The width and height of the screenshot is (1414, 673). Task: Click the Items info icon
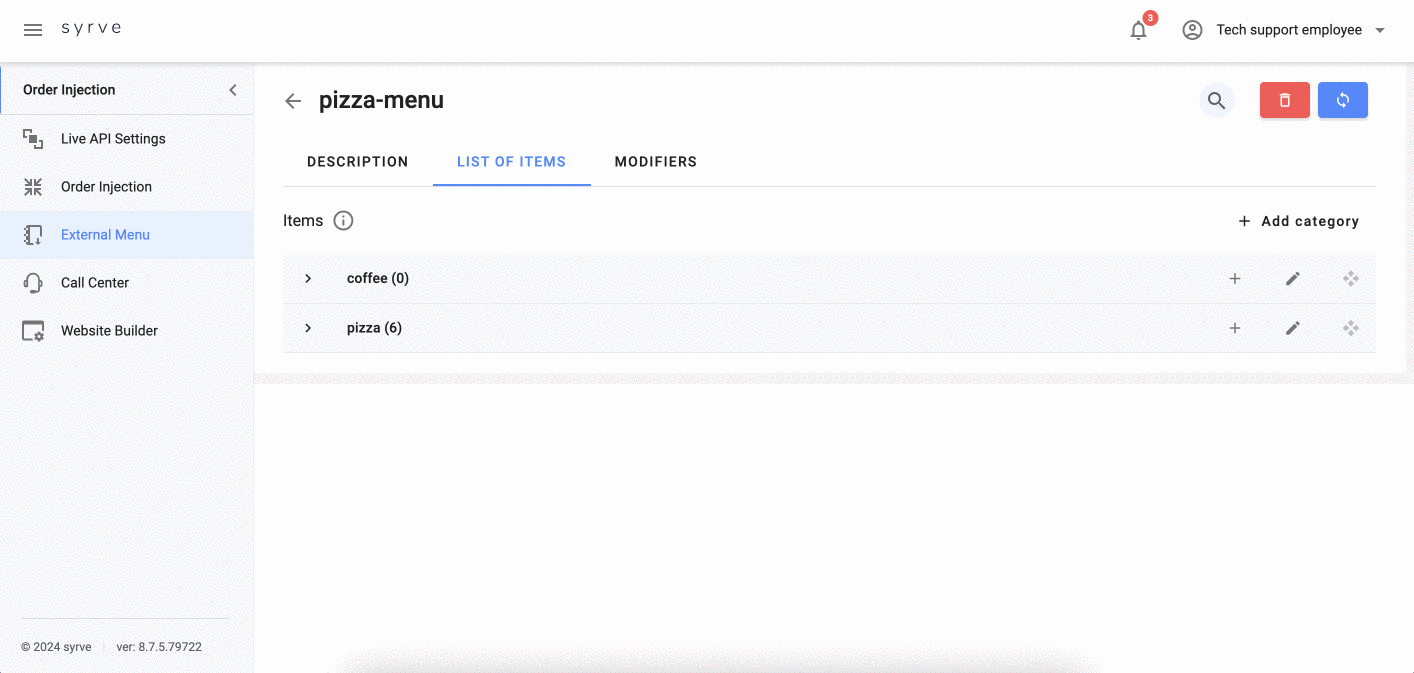click(343, 221)
